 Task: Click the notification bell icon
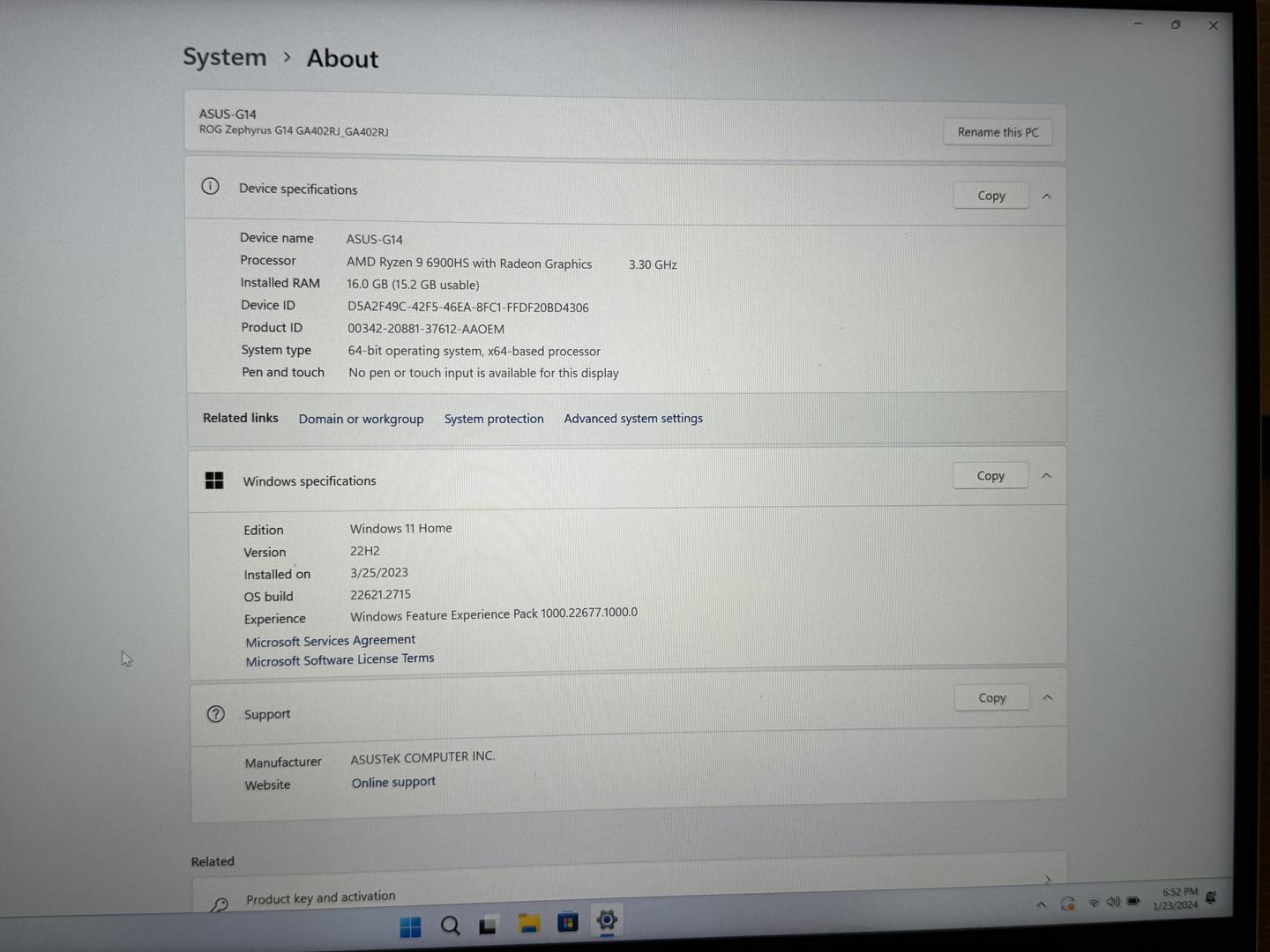coord(1212,898)
